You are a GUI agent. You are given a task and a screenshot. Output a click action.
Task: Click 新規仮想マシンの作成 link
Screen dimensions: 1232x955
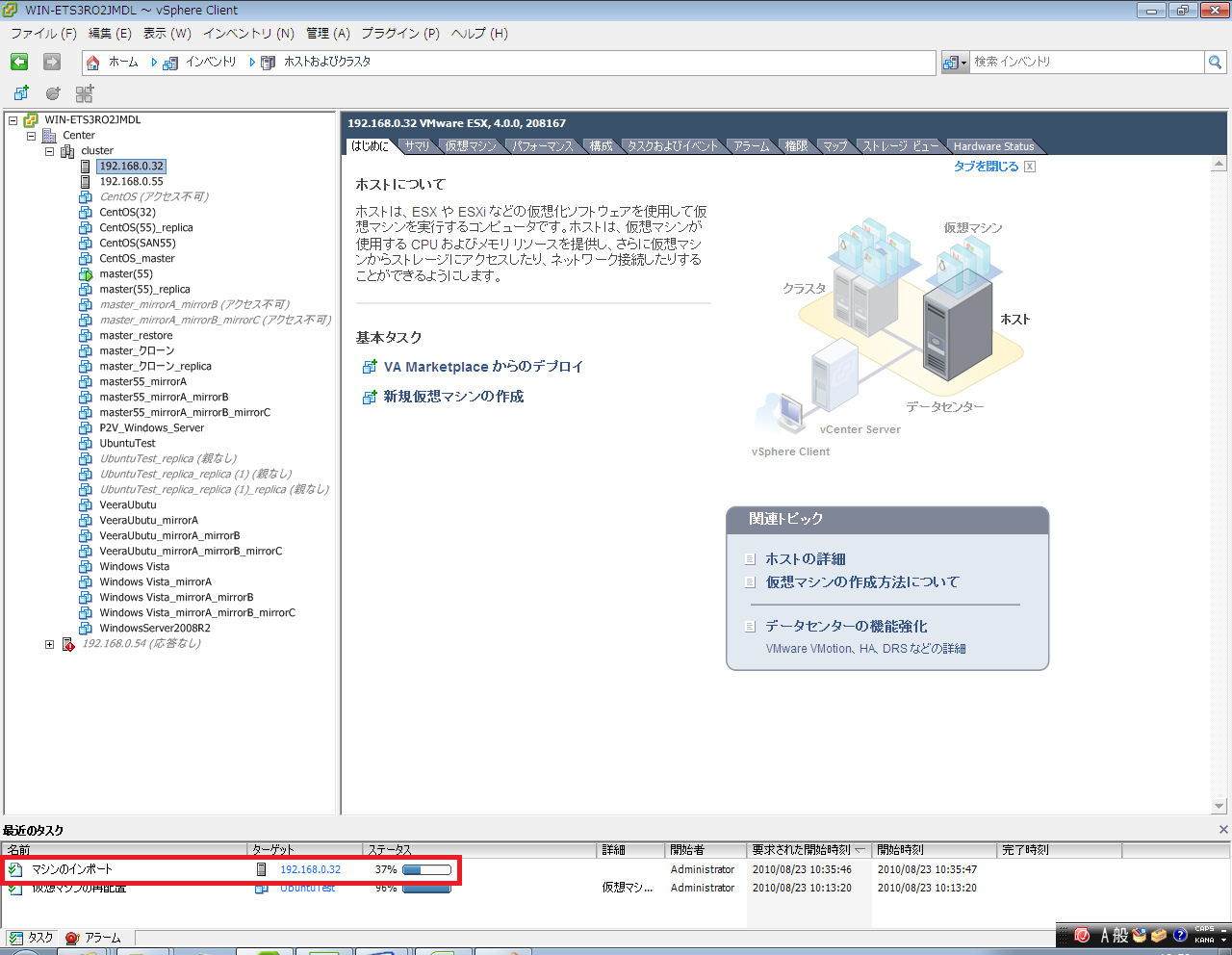pyautogui.click(x=453, y=397)
